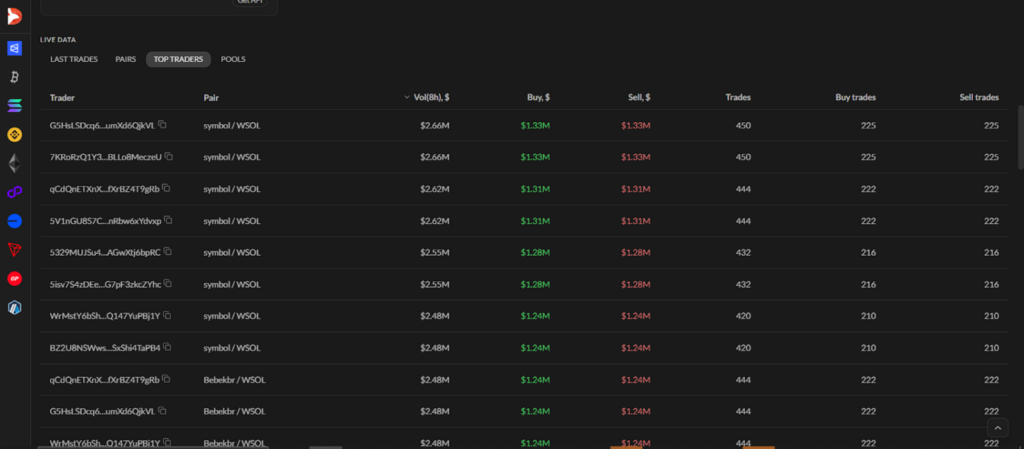The height and width of the screenshot is (449, 1024).
Task: Open the platform logo home icon
Action: (14, 16)
